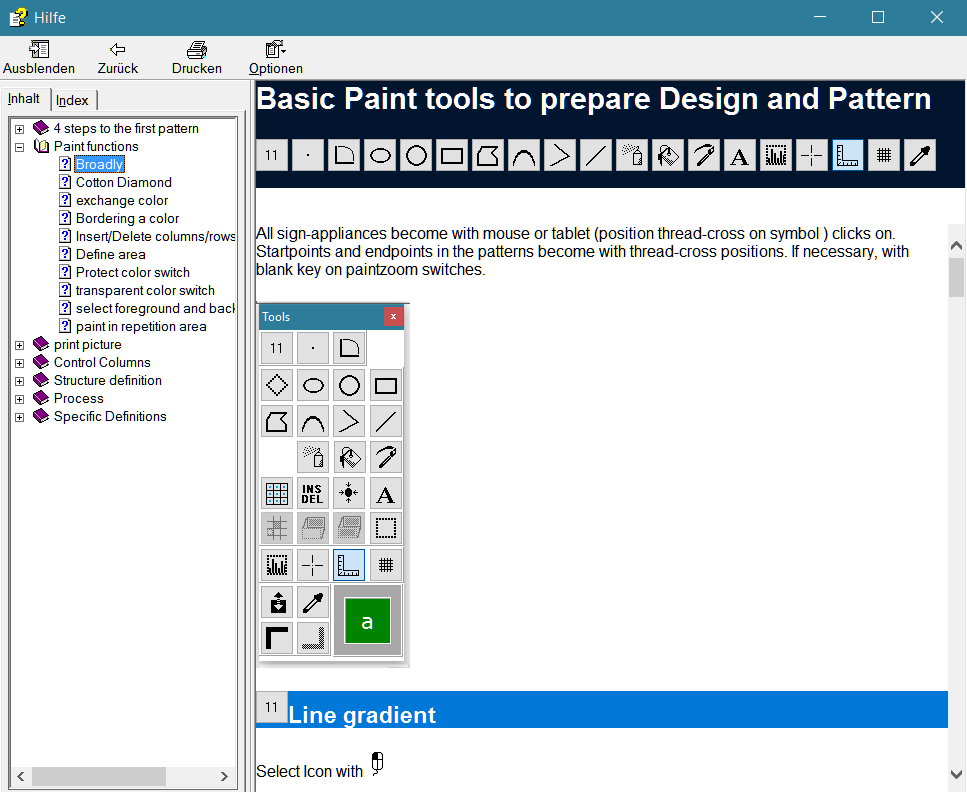
Task: Select the Inhalt tab
Action: click(x=24, y=99)
